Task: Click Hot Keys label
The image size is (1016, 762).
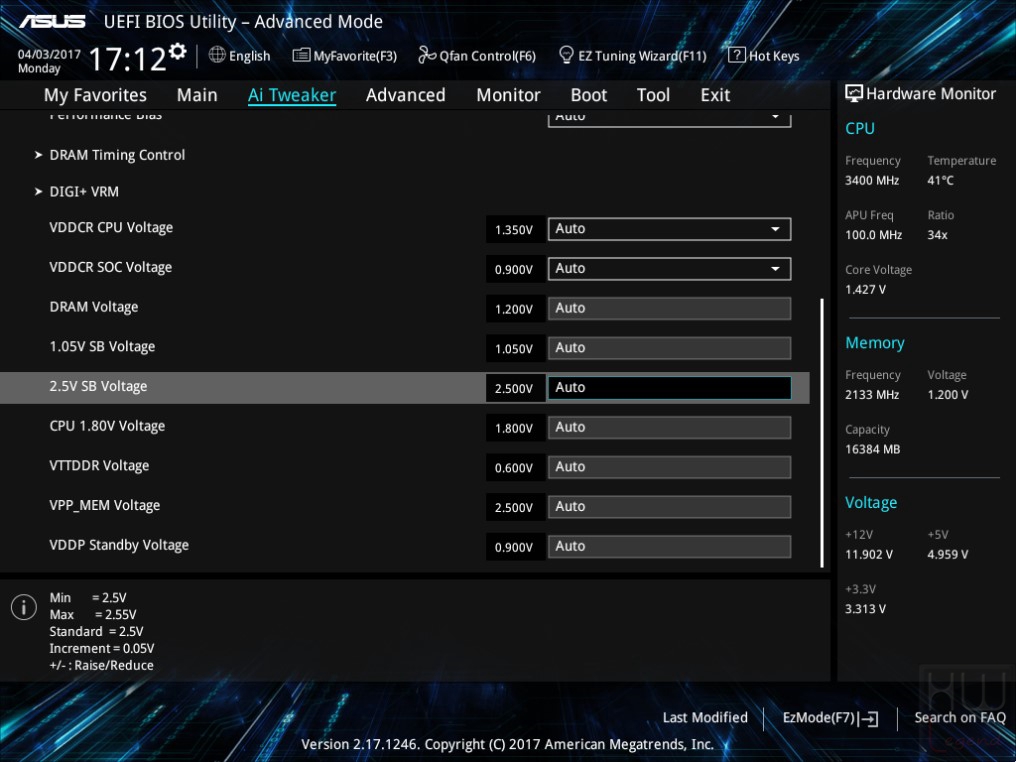Action: coord(774,56)
